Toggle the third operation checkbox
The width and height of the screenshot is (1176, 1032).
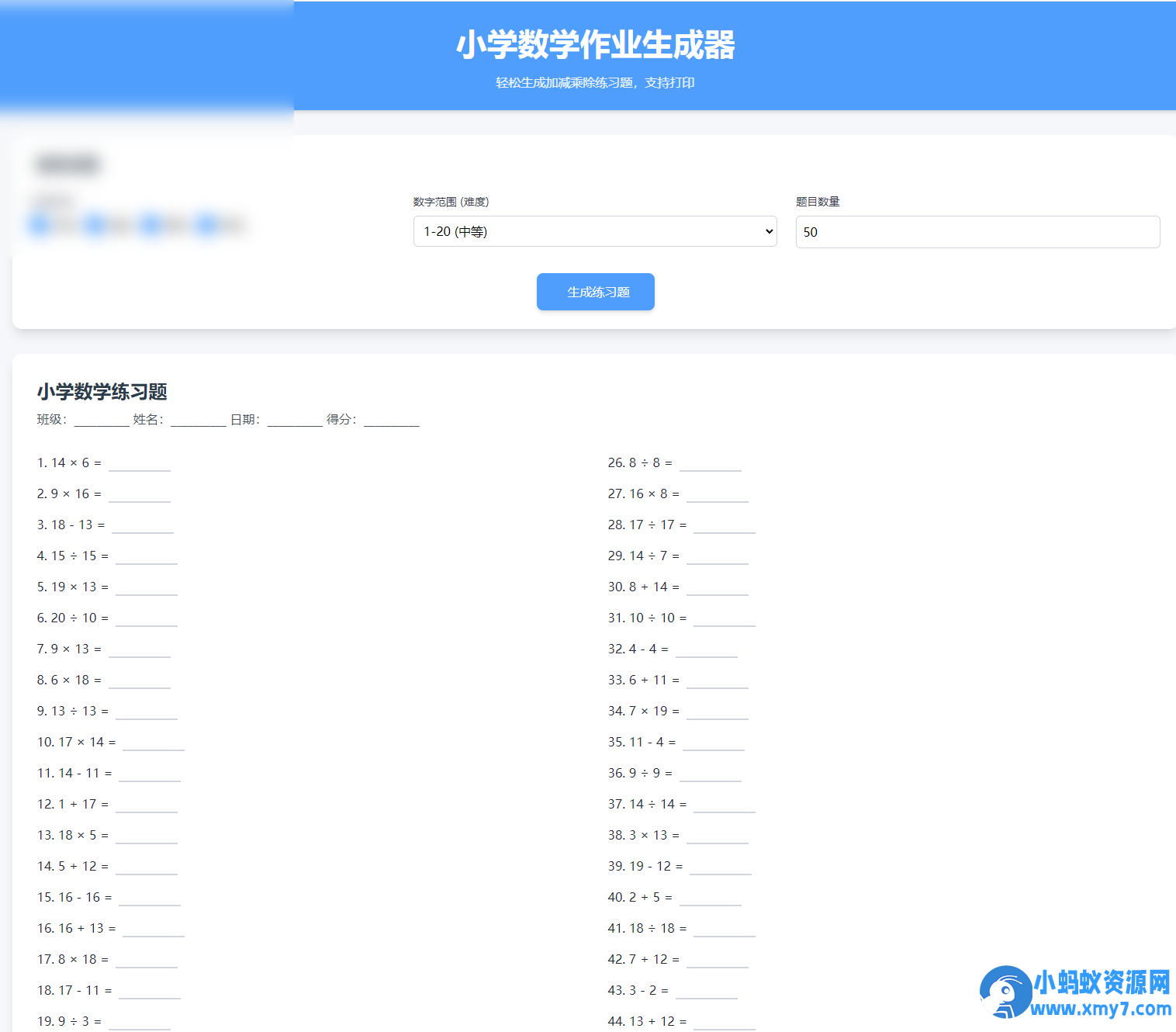pos(151,224)
